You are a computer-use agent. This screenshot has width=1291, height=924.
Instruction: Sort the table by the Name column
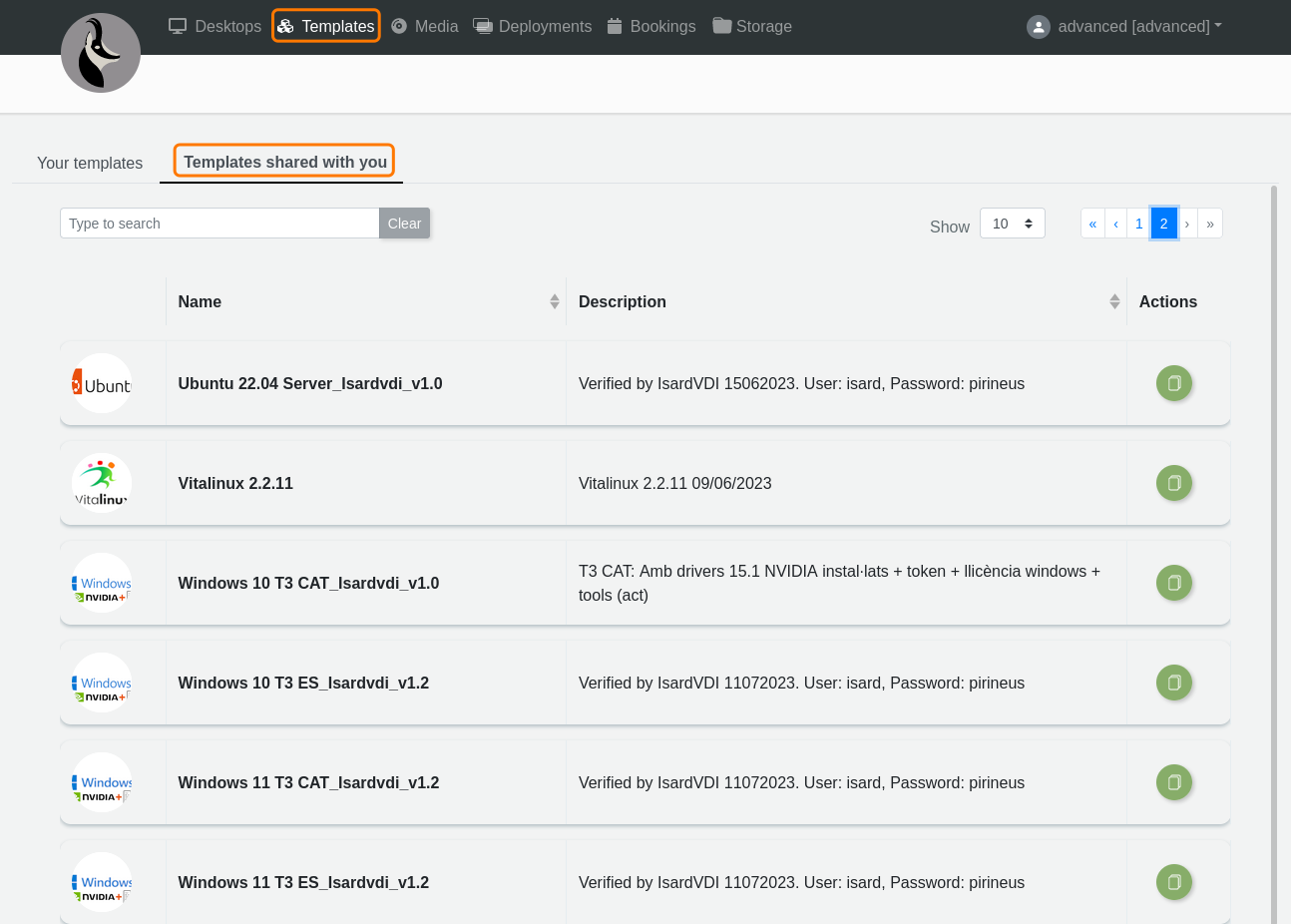[x=554, y=301]
